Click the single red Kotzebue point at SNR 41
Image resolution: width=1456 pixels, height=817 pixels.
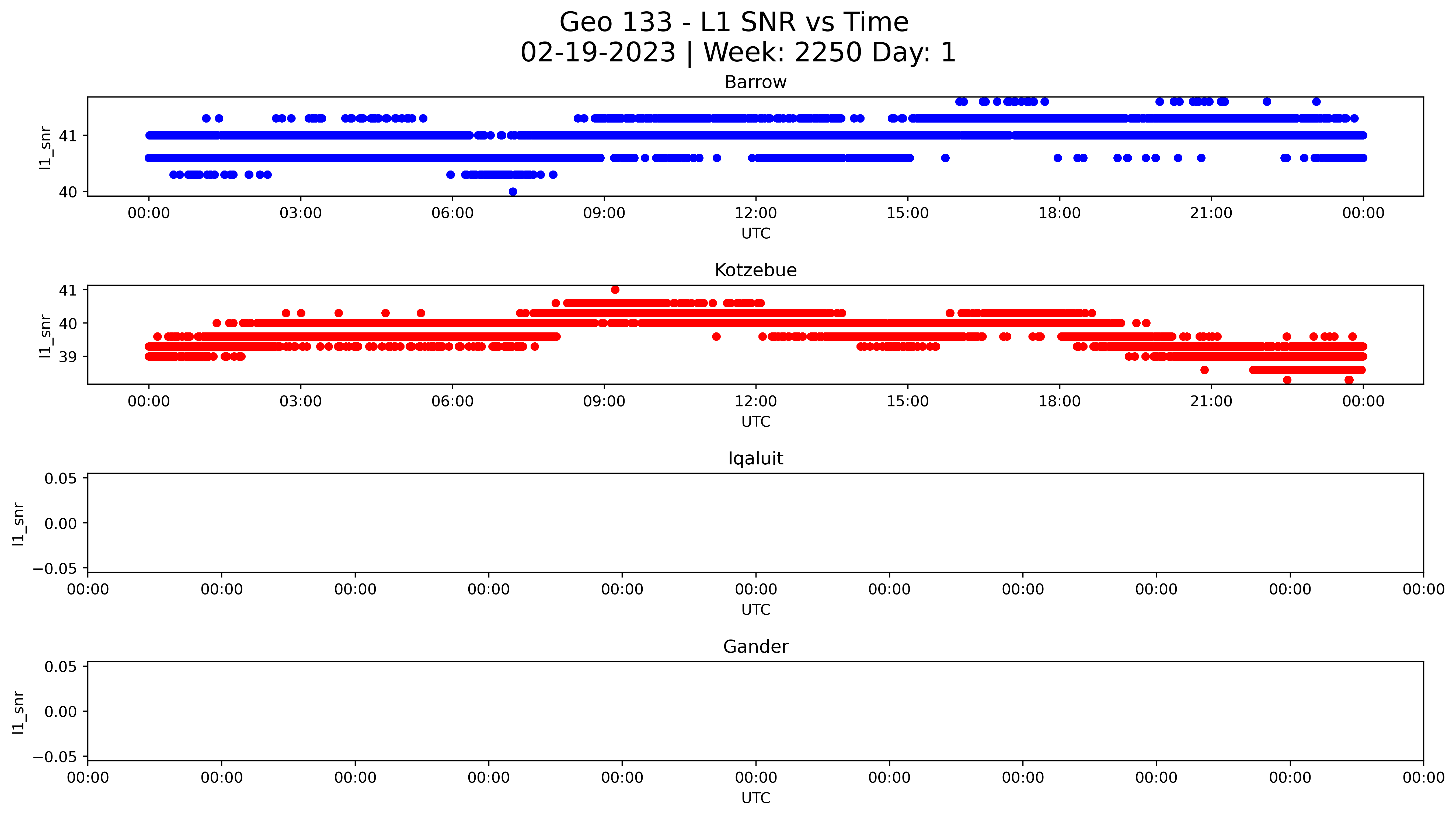click(x=615, y=290)
